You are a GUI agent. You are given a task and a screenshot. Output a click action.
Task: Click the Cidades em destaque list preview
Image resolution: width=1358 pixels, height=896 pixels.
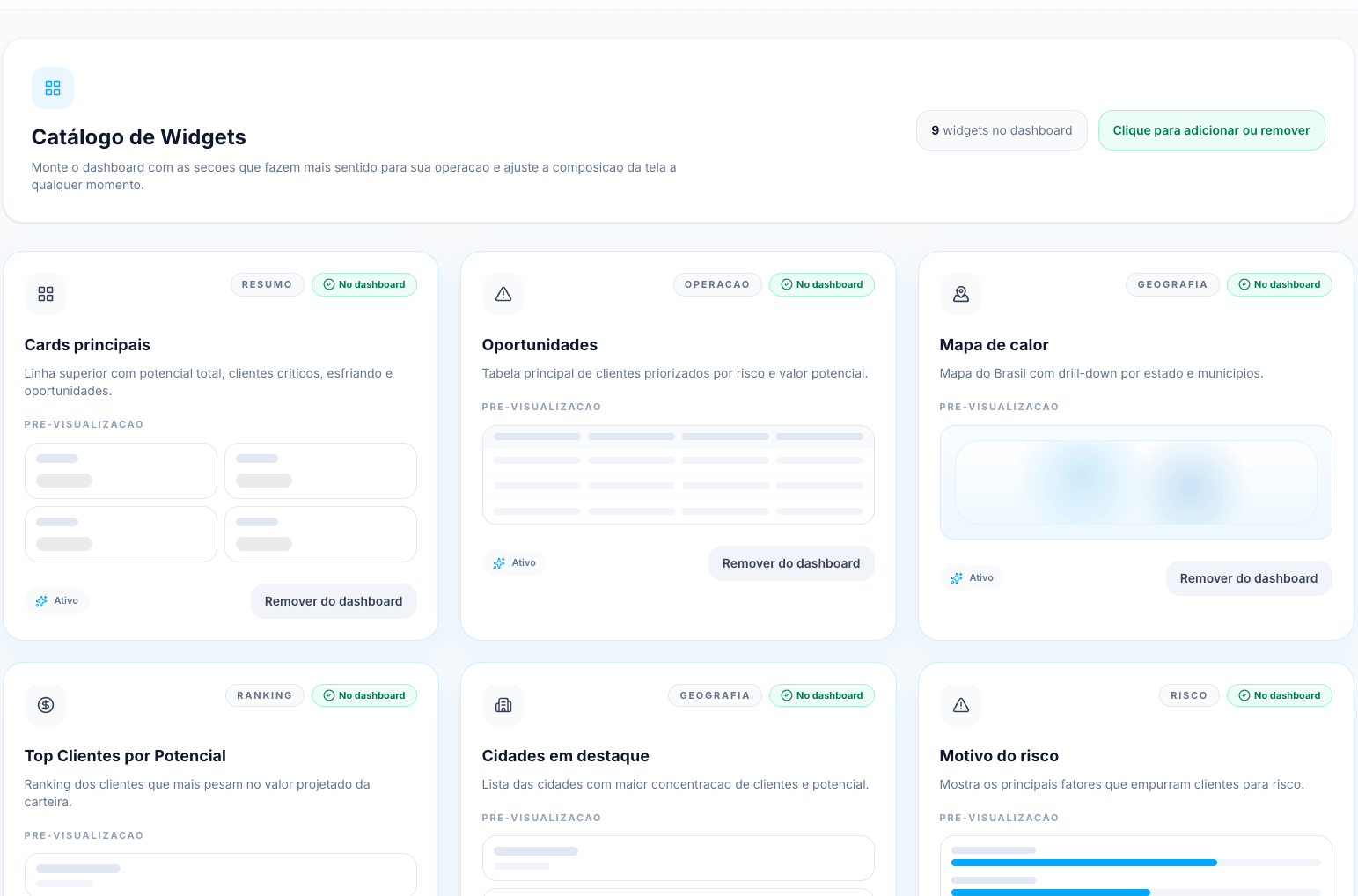click(679, 865)
